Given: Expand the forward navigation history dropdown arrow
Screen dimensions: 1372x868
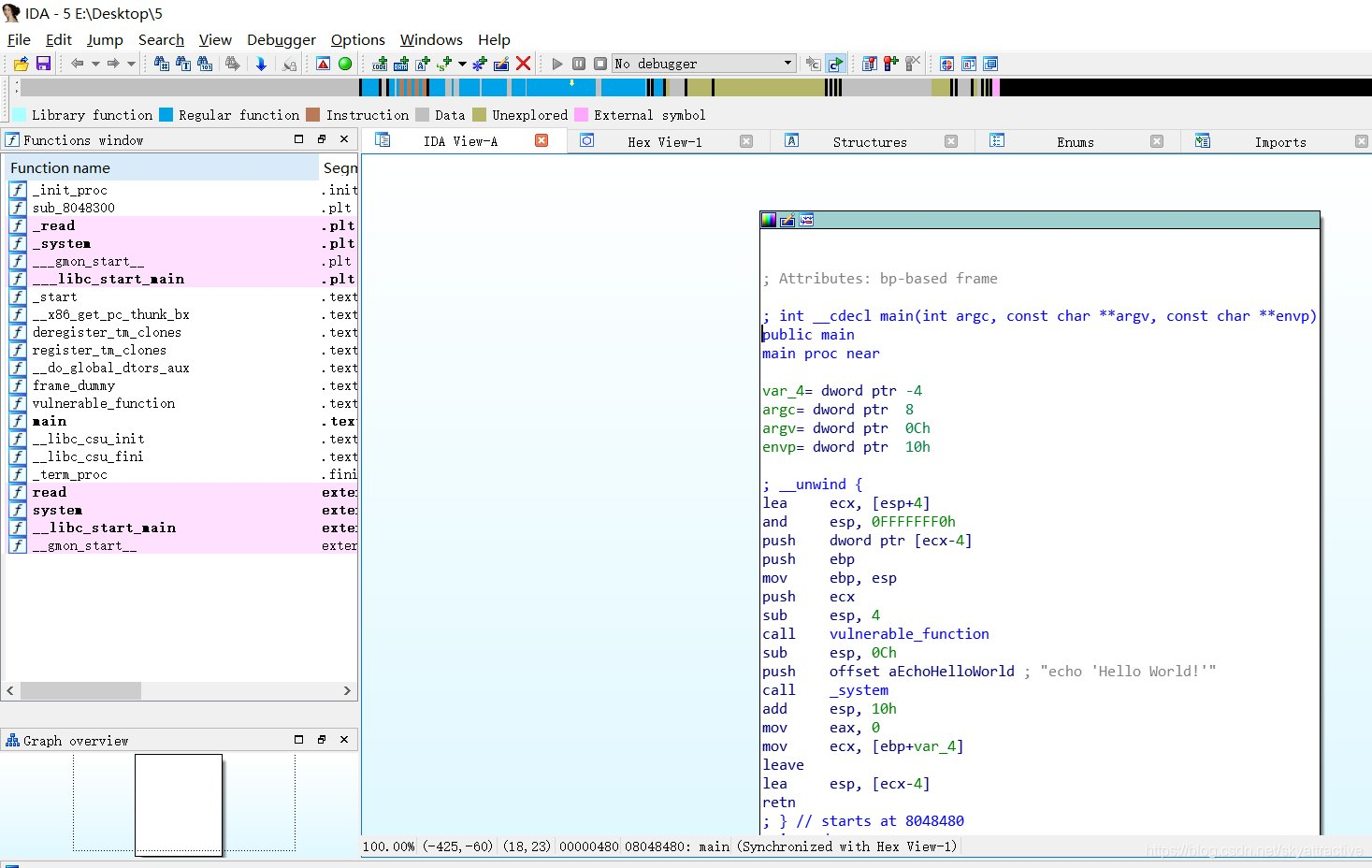Looking at the screenshot, I should pos(131,64).
